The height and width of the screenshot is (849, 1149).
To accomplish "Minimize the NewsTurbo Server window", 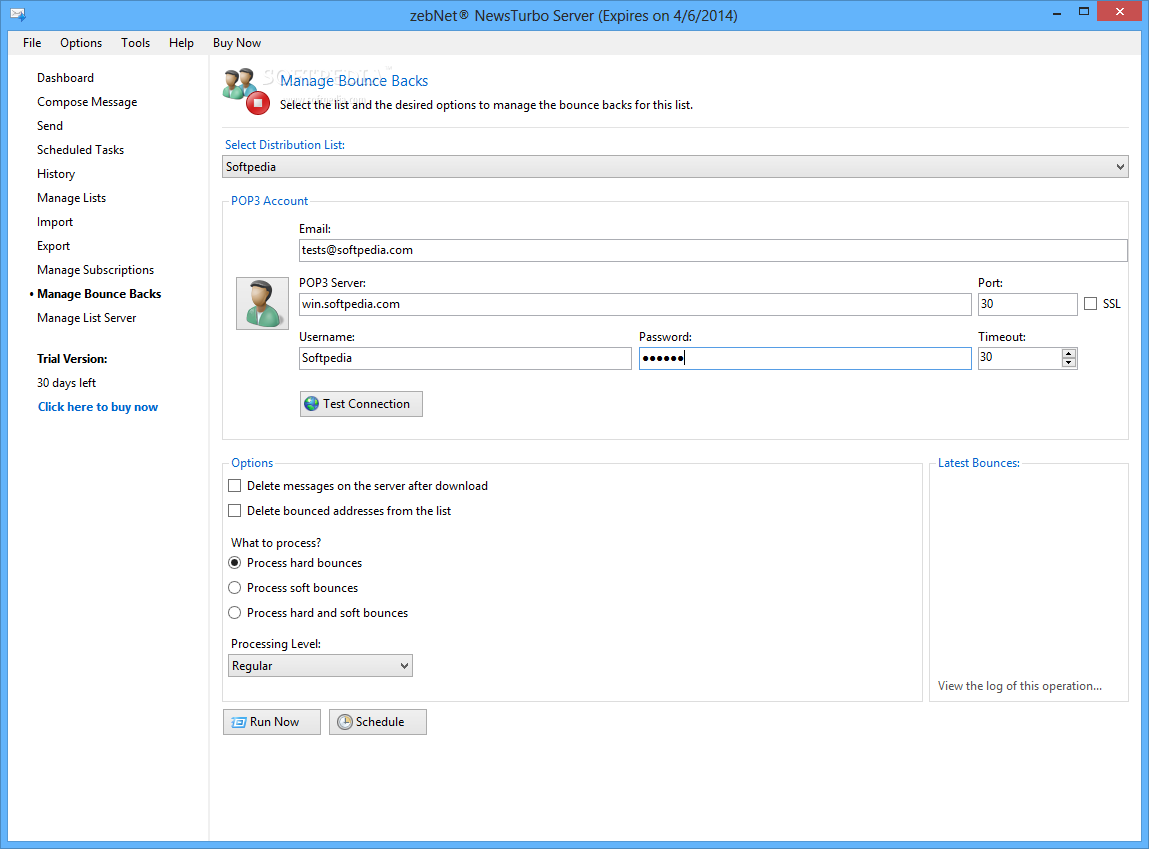I will click(x=1057, y=12).
